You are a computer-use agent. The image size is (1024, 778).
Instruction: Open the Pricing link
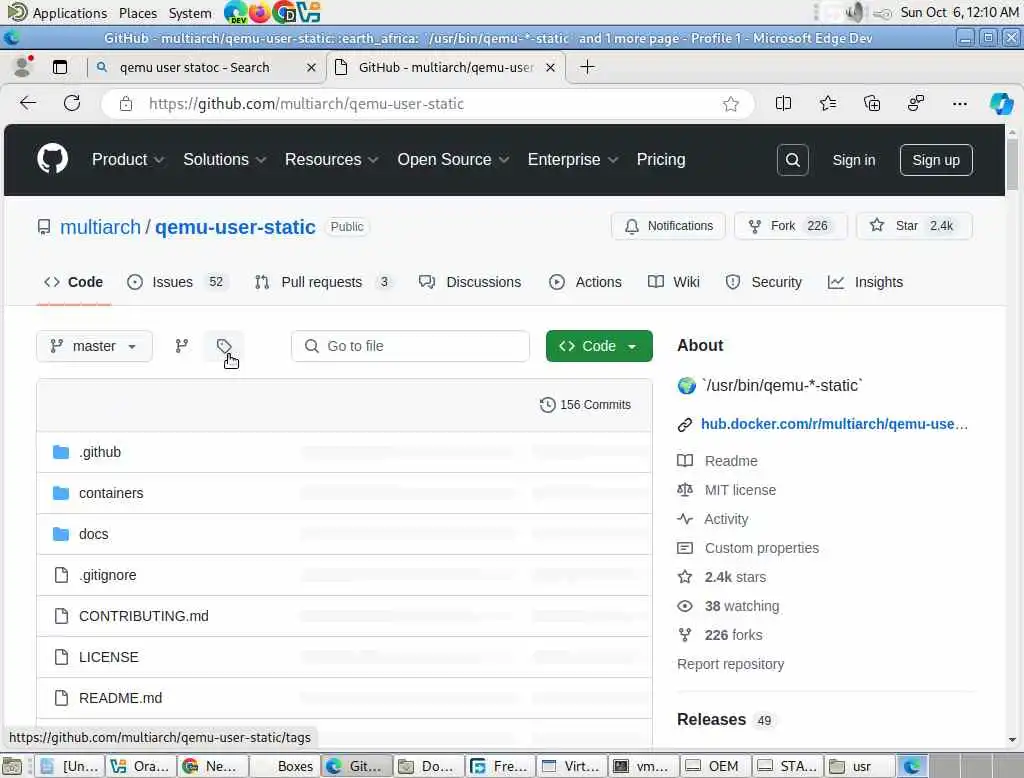[661, 159]
